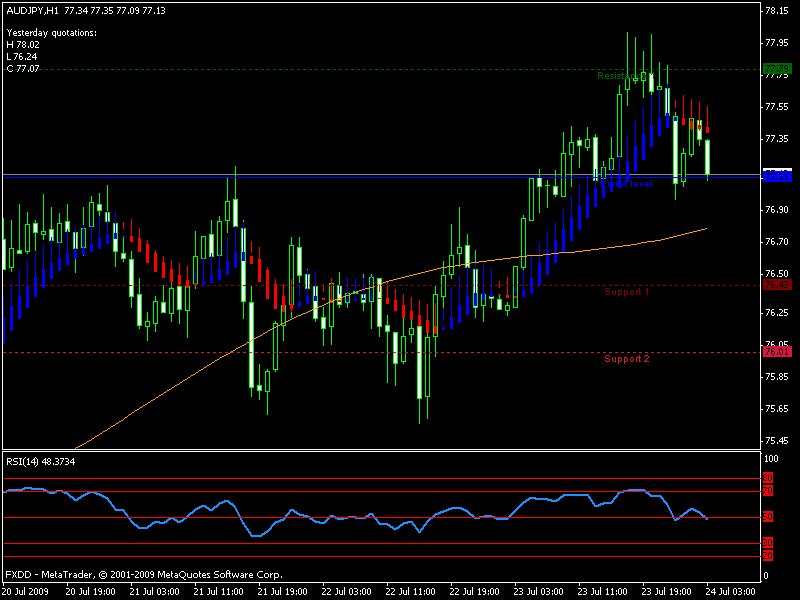
Task: Click the dark red 76.43 support price tag
Action: click(776, 285)
